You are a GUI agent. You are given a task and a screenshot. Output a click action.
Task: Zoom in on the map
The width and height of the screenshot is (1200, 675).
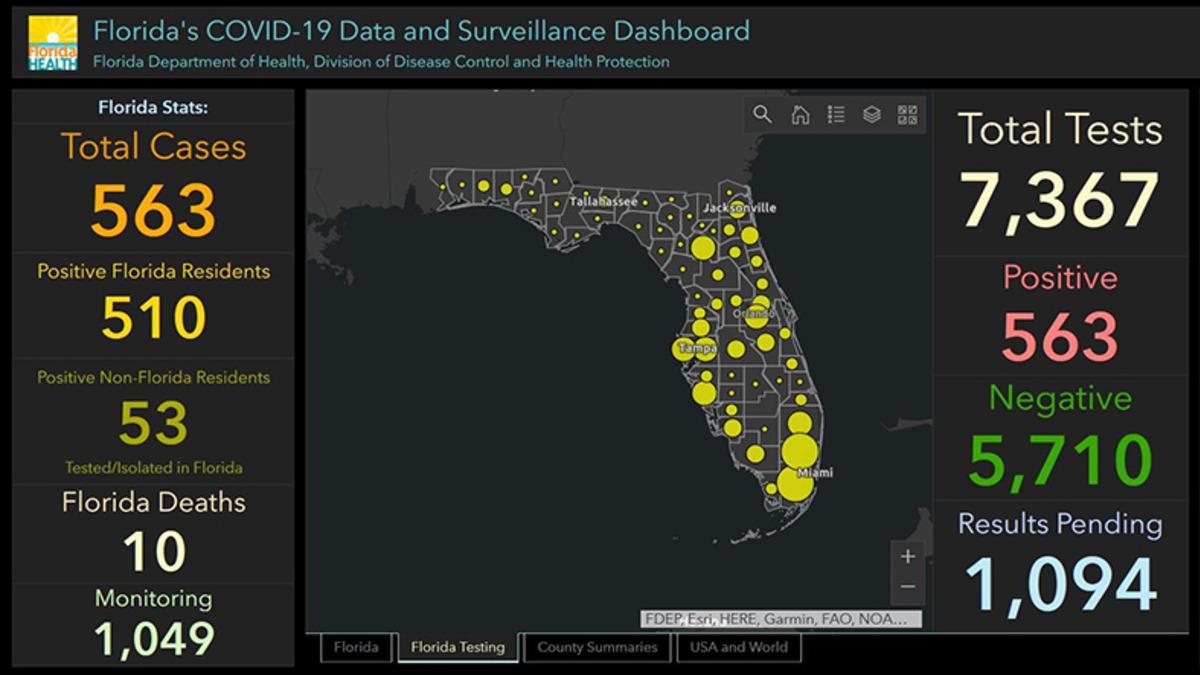[x=907, y=556]
